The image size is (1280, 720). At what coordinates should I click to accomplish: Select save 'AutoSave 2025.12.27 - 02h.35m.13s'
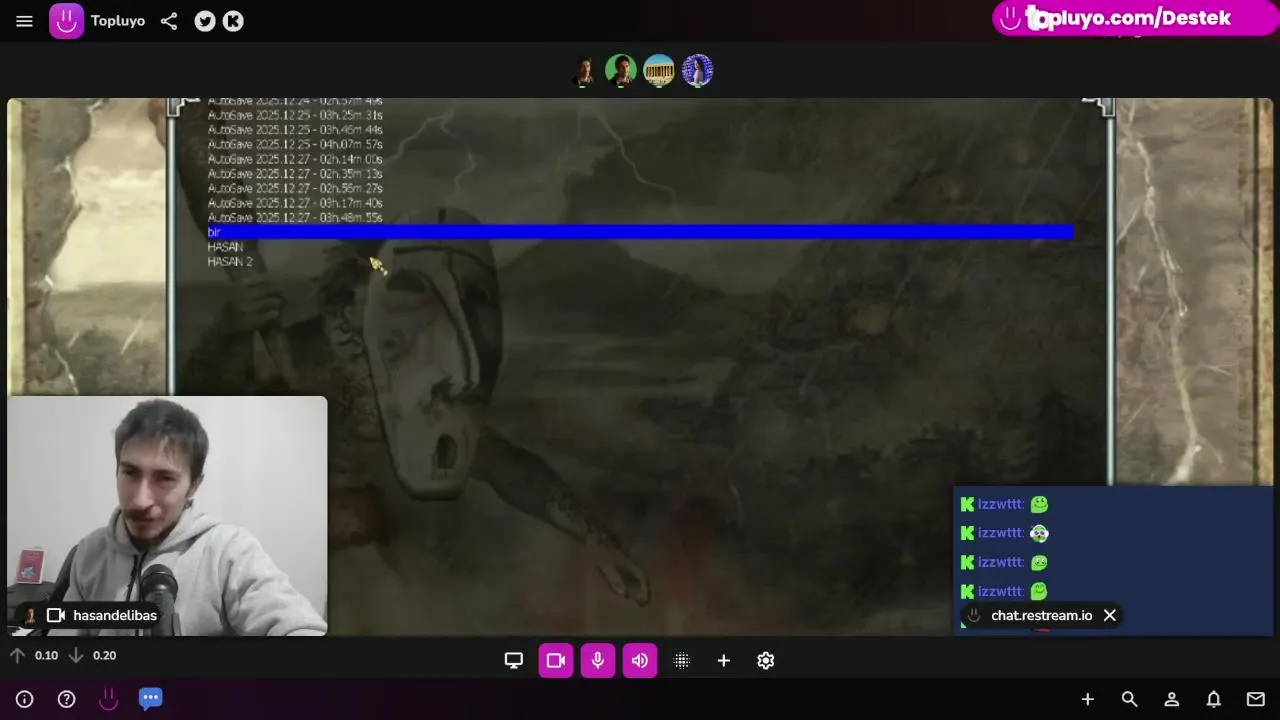pyautogui.click(x=295, y=174)
